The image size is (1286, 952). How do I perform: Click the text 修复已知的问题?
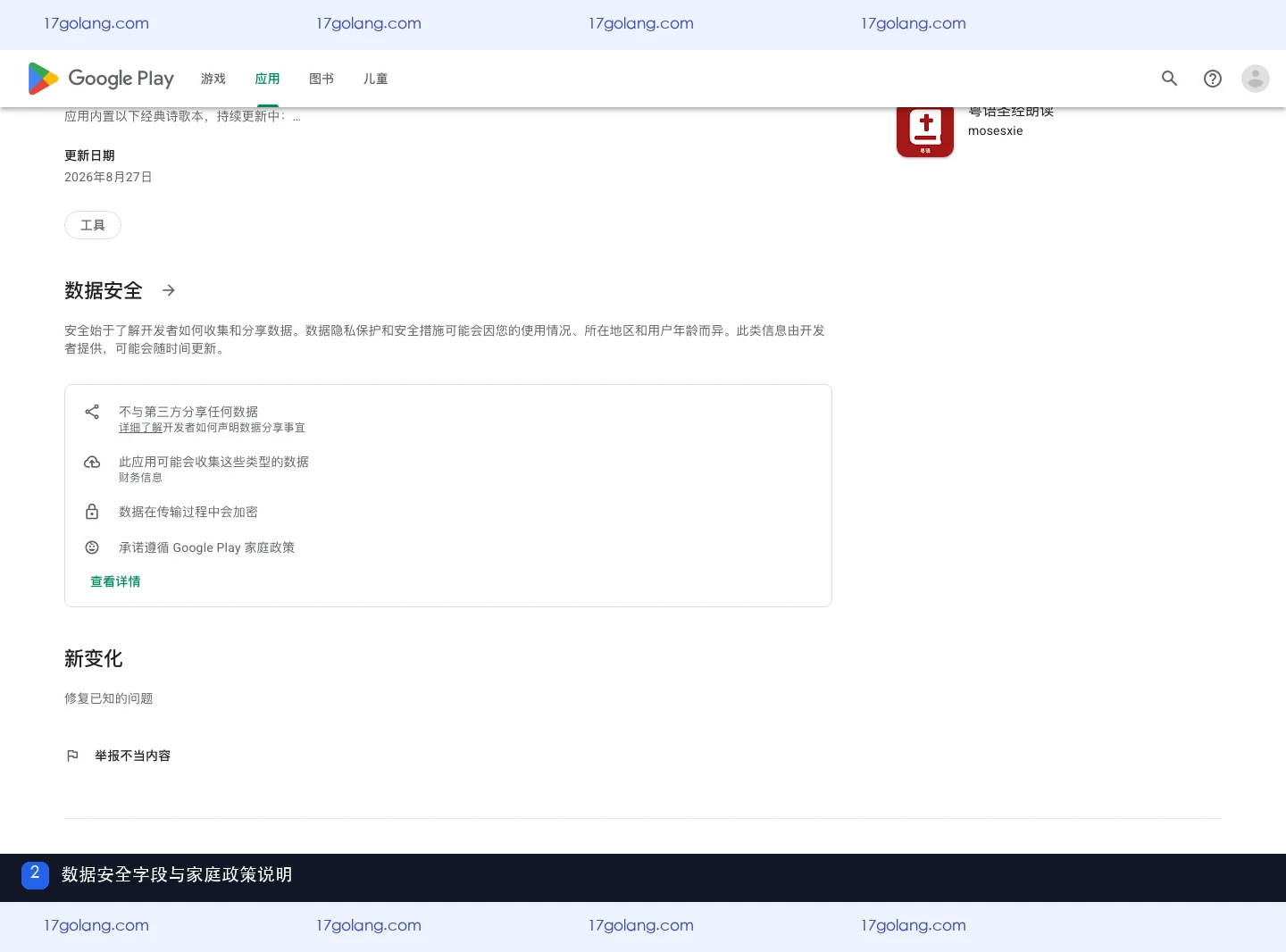pyautogui.click(x=109, y=698)
